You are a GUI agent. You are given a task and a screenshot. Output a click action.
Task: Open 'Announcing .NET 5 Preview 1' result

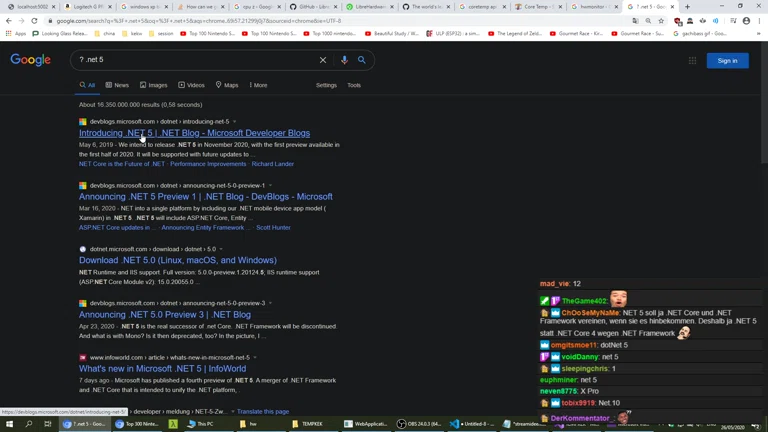click(x=206, y=197)
